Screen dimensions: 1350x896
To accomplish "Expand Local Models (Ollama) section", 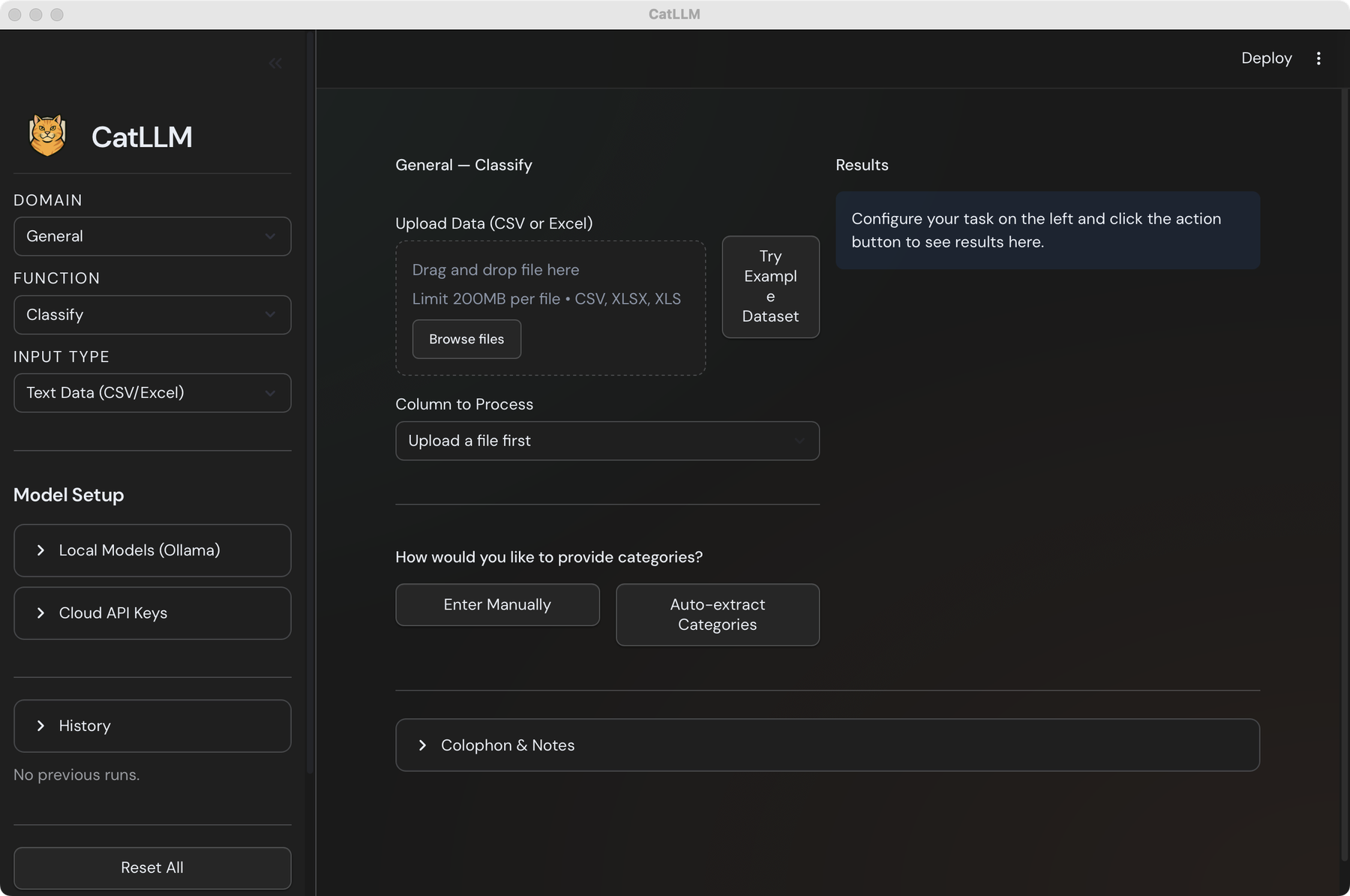I will point(152,550).
